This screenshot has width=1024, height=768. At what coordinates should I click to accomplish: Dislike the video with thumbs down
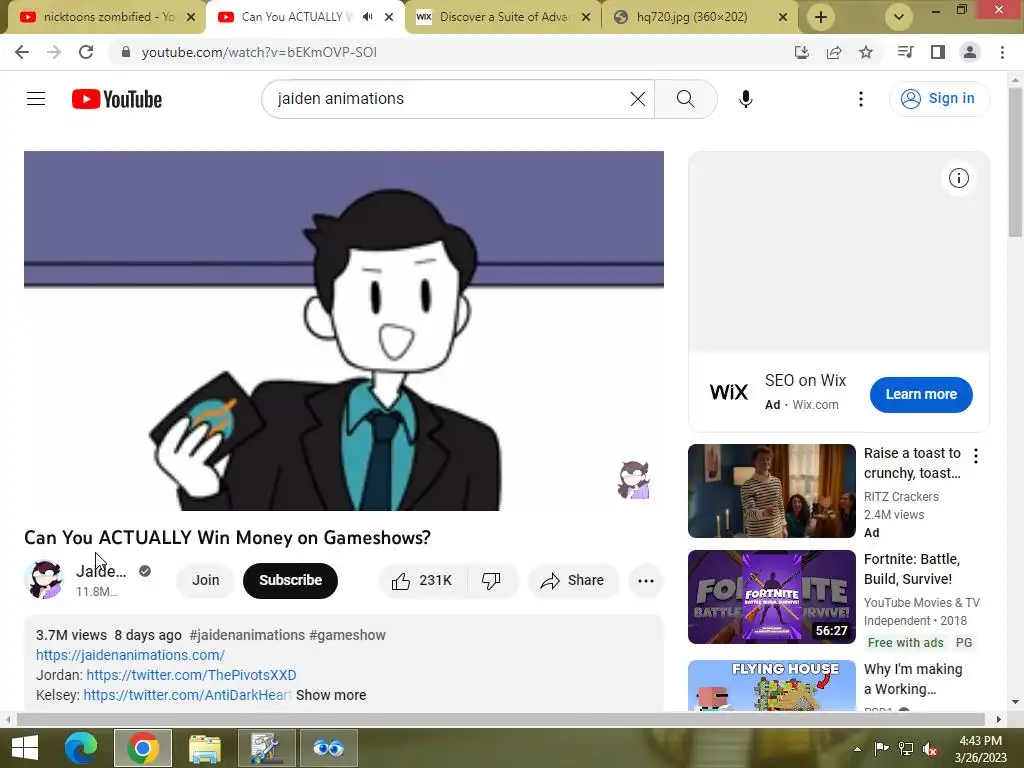pyautogui.click(x=491, y=581)
